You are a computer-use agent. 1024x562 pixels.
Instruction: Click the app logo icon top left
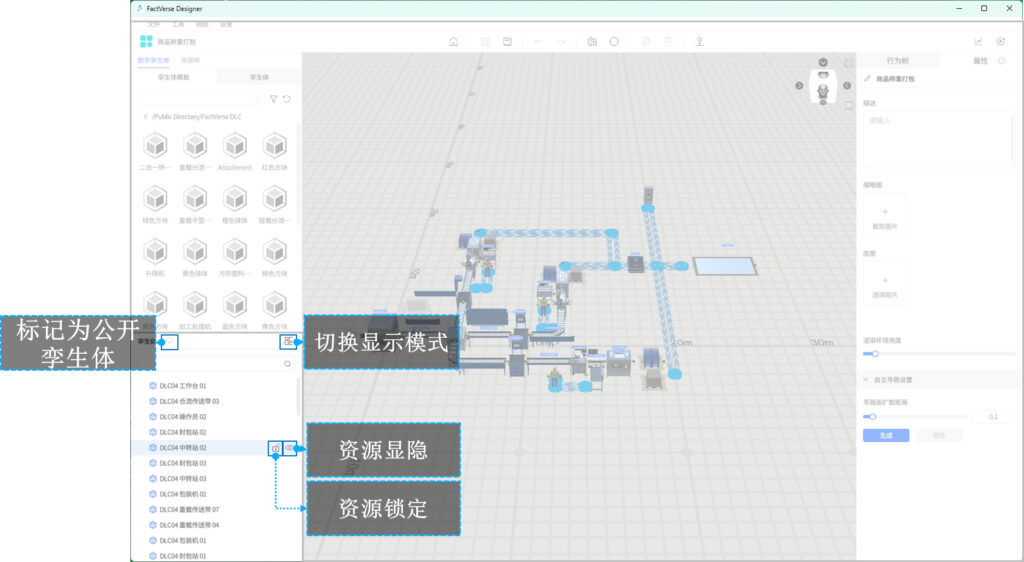(146, 42)
